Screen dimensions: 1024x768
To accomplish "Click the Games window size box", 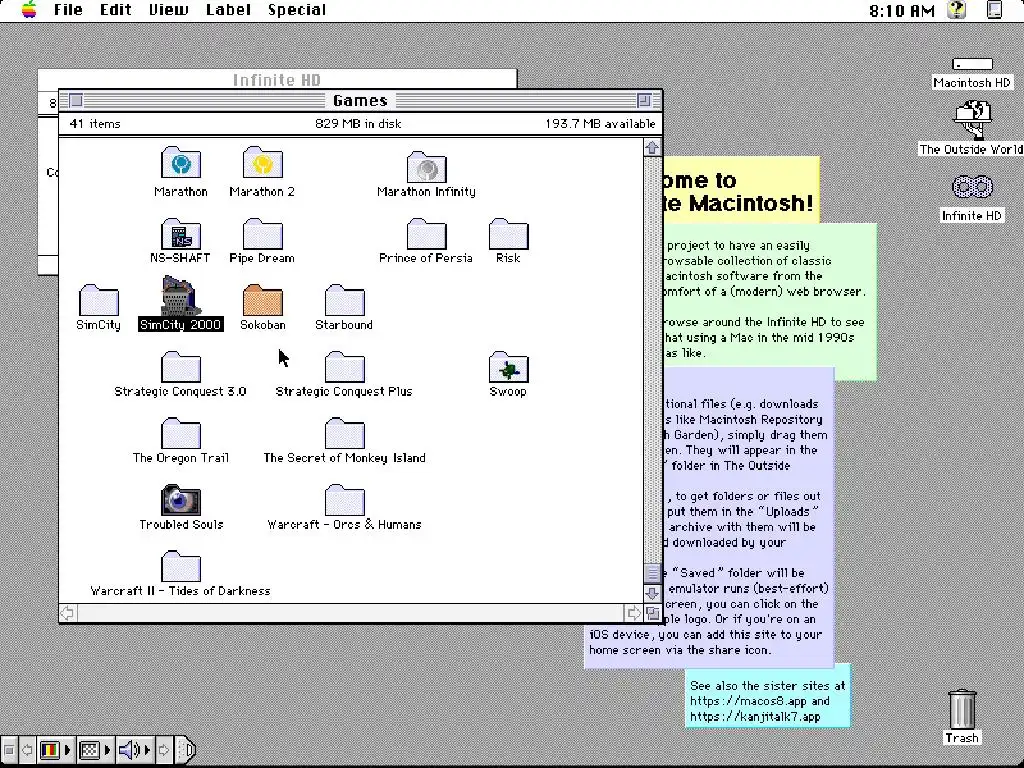I will (652, 613).
